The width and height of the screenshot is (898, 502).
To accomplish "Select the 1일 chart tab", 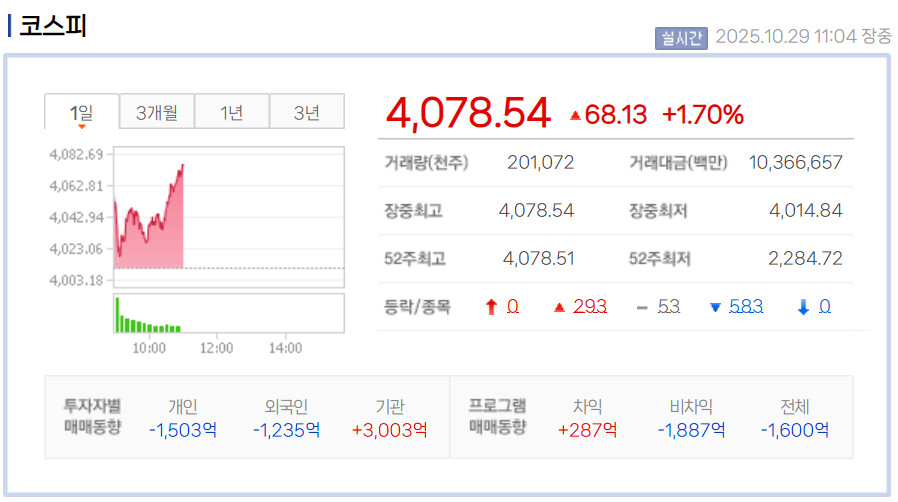I will tap(82, 112).
